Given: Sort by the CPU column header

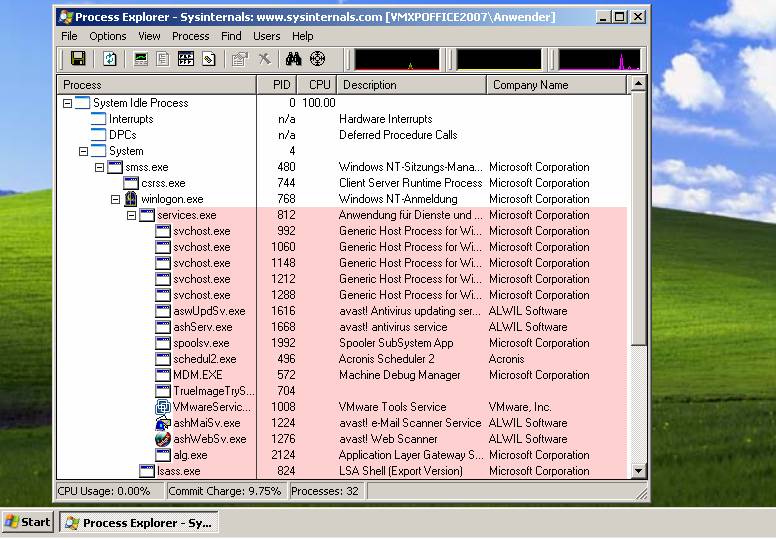Looking at the screenshot, I should point(317,85).
